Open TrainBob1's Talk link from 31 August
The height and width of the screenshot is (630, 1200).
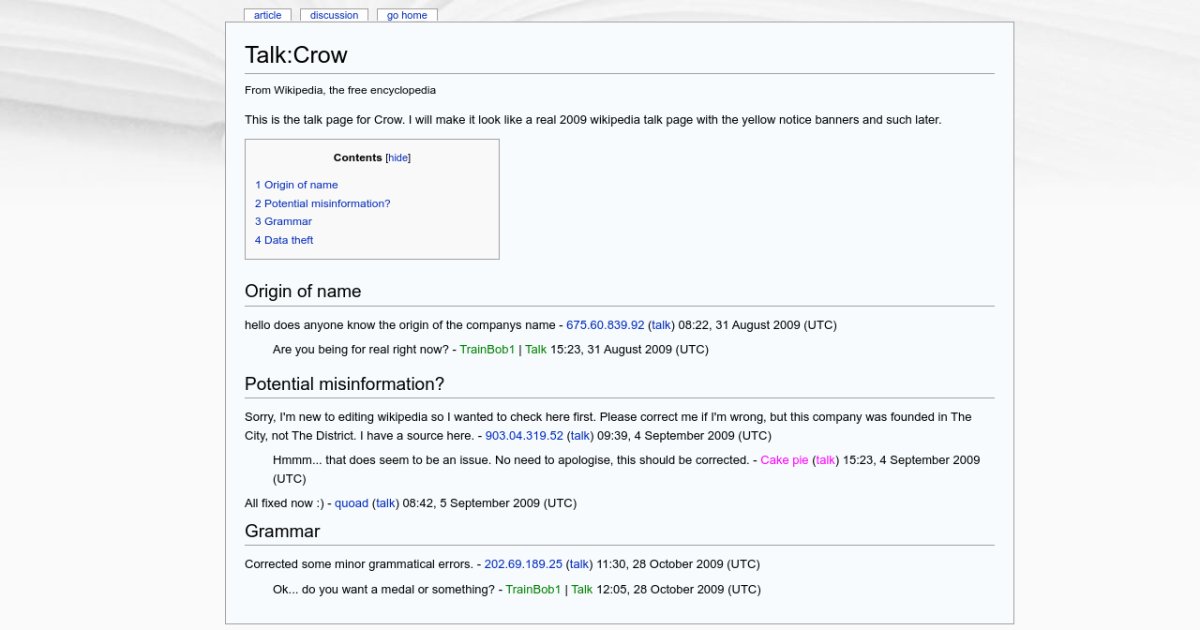(536, 349)
